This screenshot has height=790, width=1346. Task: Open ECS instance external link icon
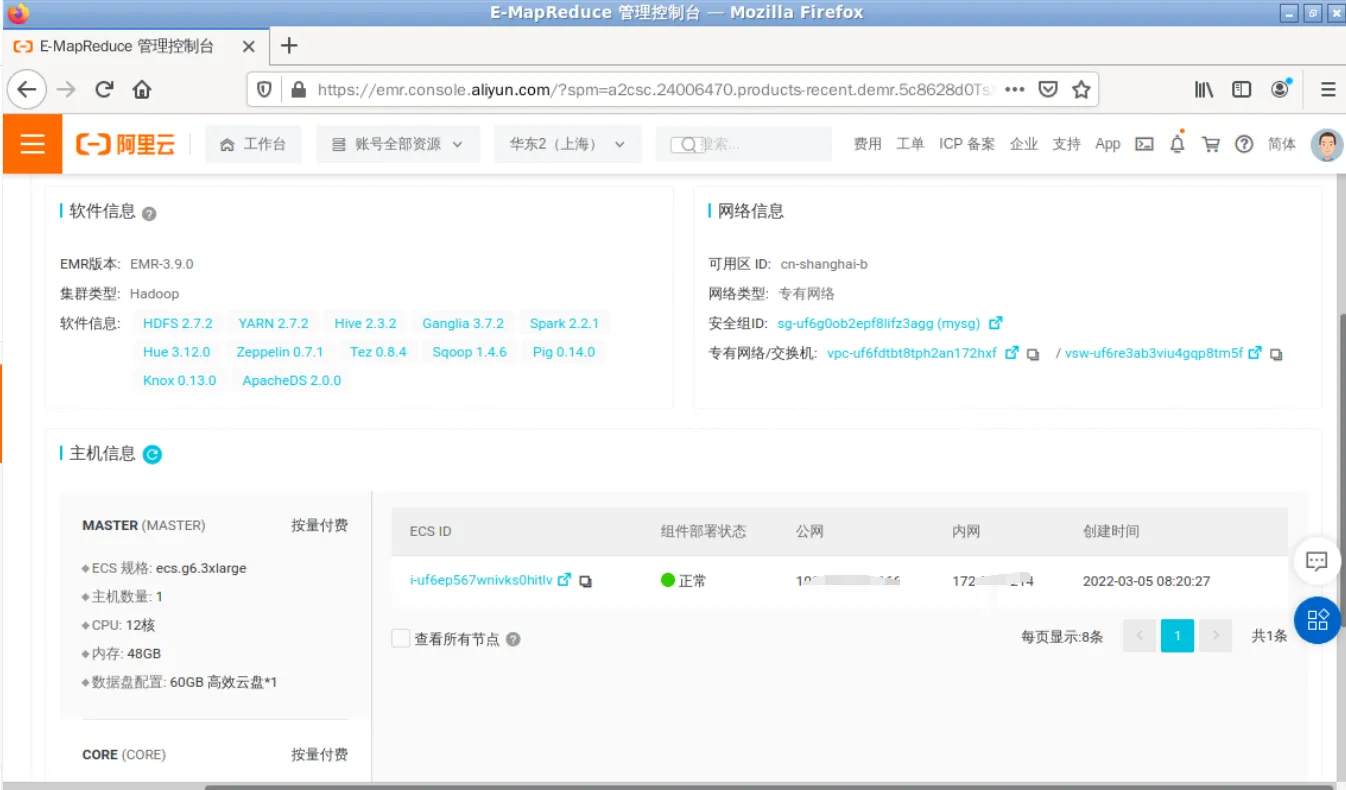point(564,579)
